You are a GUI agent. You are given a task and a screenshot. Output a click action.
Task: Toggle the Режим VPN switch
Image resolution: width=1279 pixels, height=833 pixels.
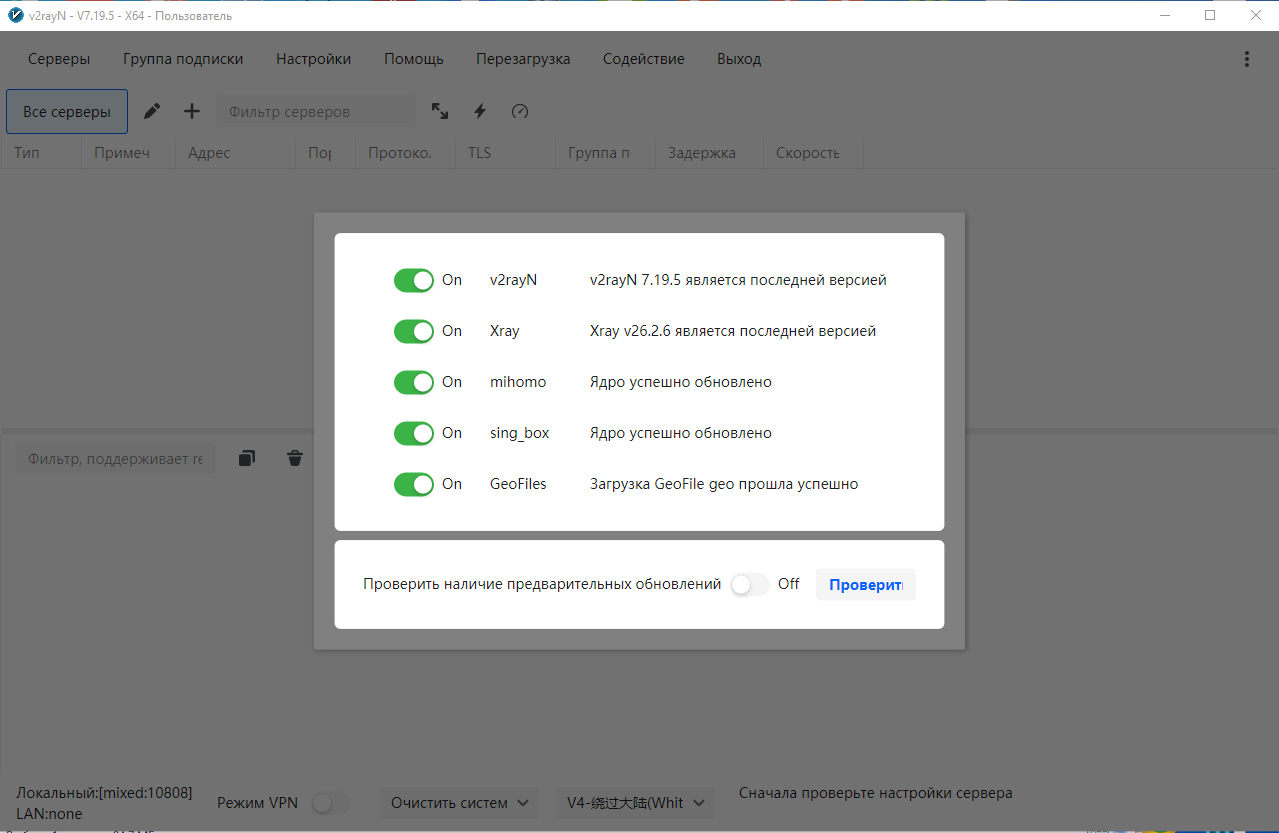331,803
